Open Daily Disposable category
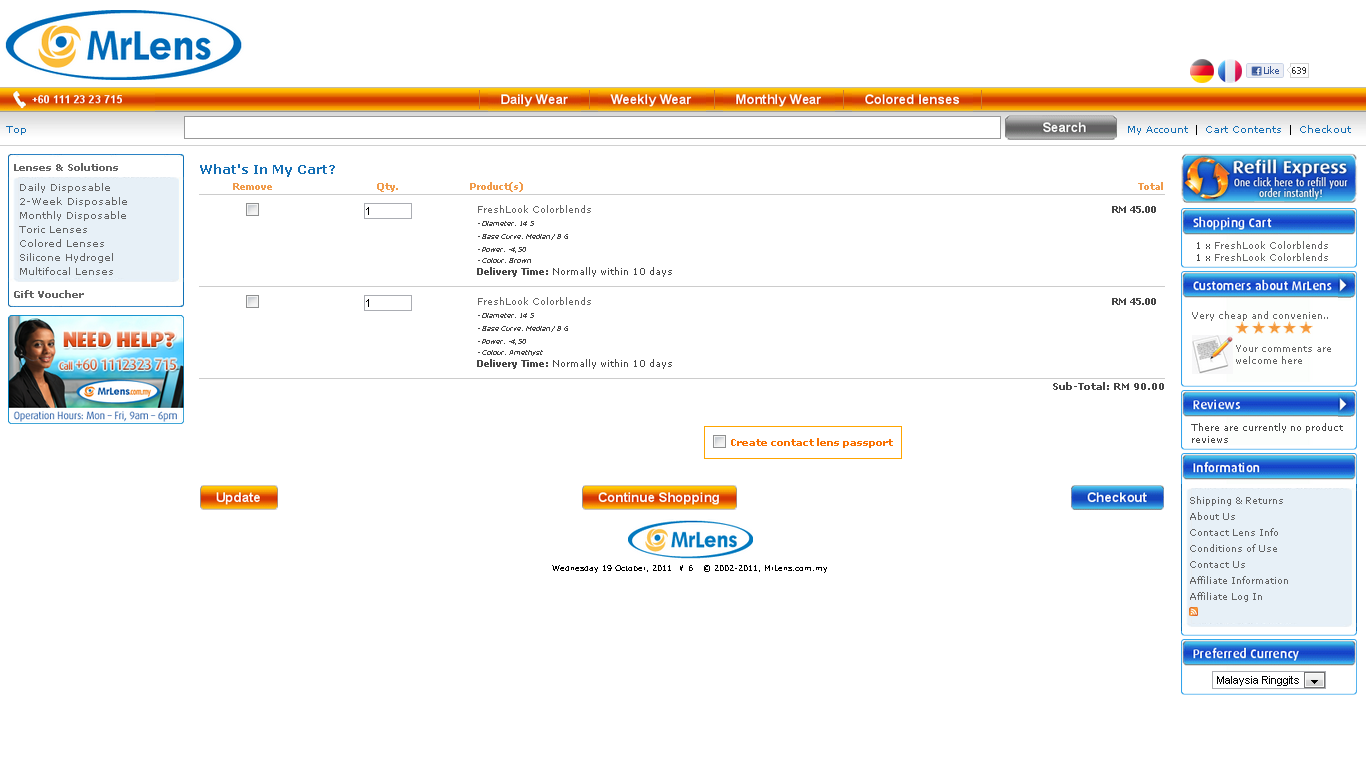Image resolution: width=1366 pixels, height=768 pixels. [65, 187]
